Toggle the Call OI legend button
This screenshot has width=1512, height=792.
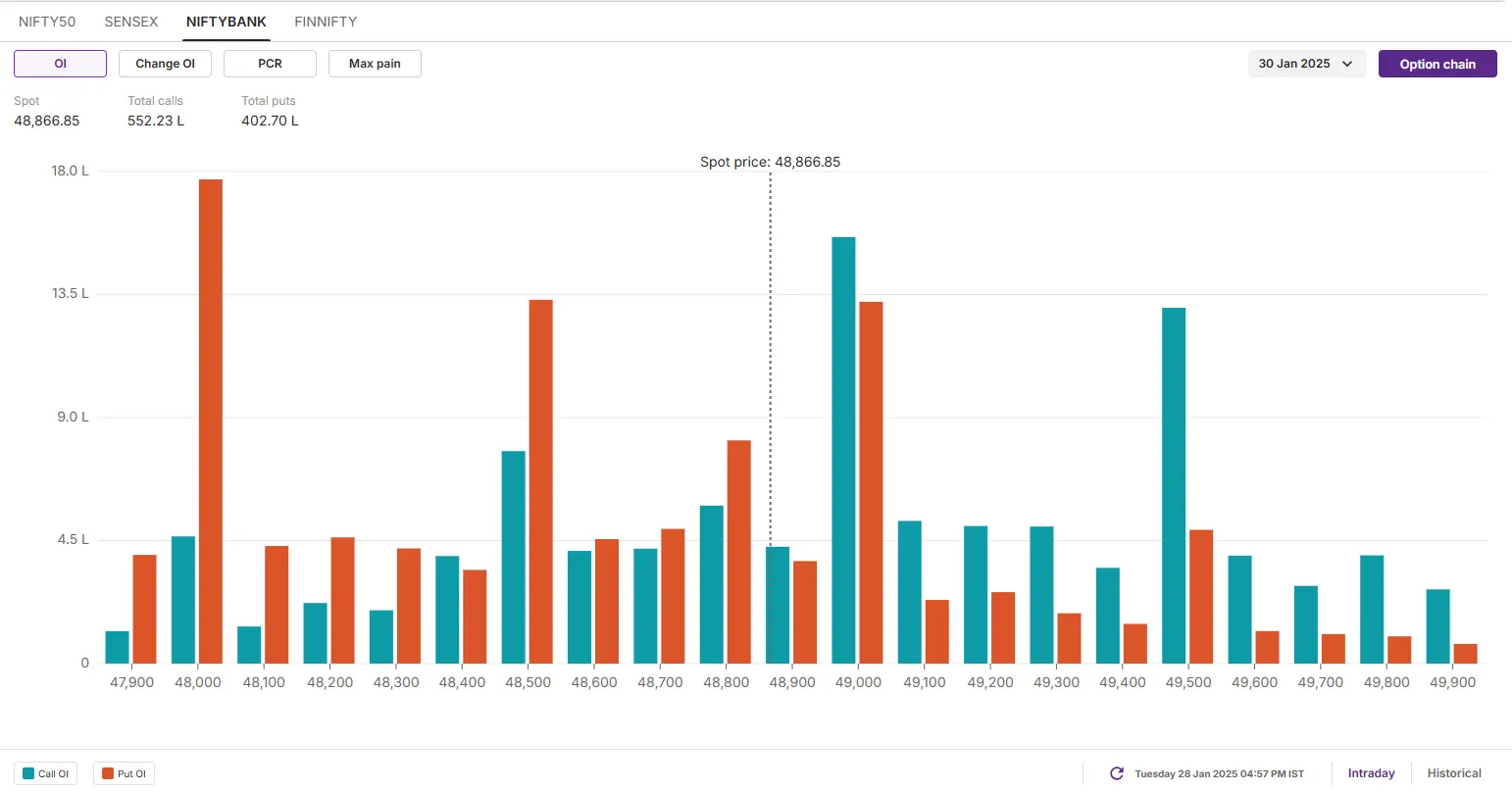45,773
